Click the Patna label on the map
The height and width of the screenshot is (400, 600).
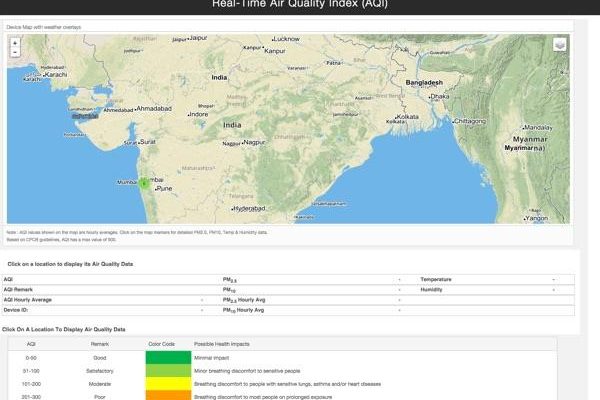334,63
